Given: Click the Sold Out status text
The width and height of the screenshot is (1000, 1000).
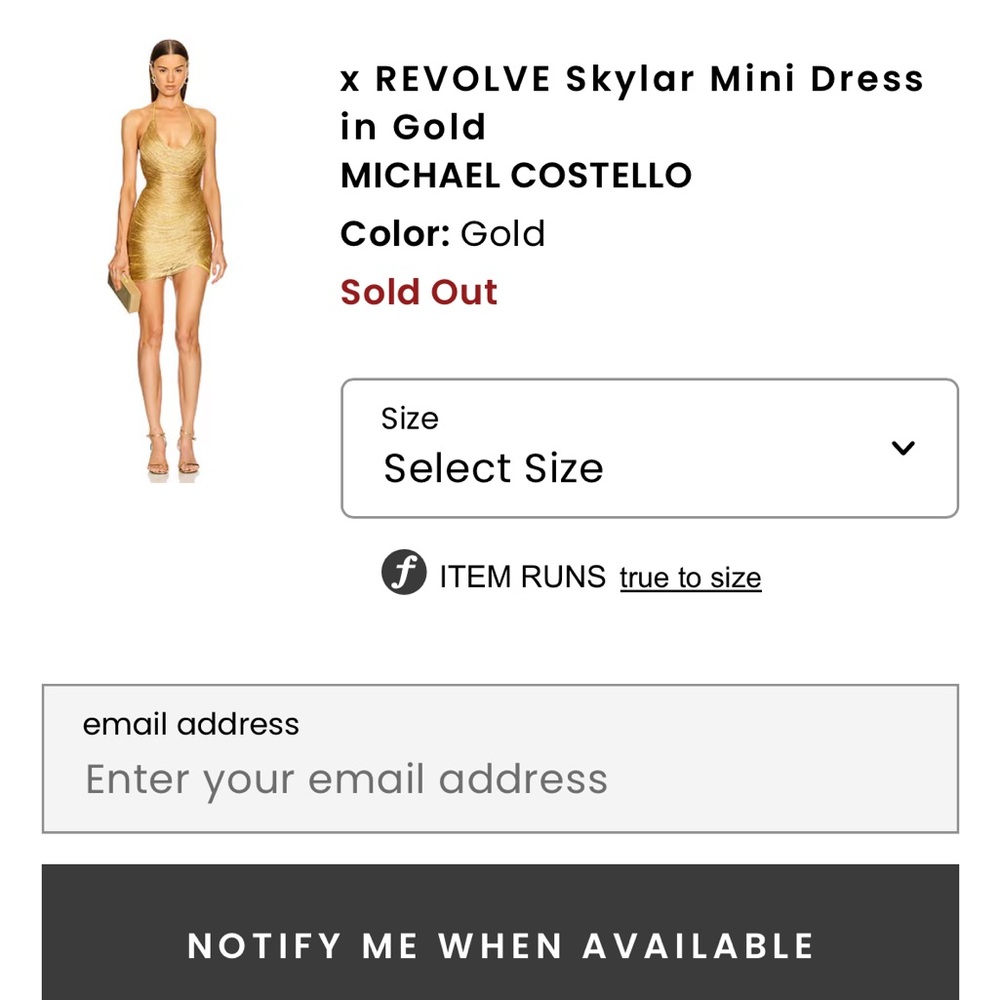Looking at the screenshot, I should tap(419, 292).
